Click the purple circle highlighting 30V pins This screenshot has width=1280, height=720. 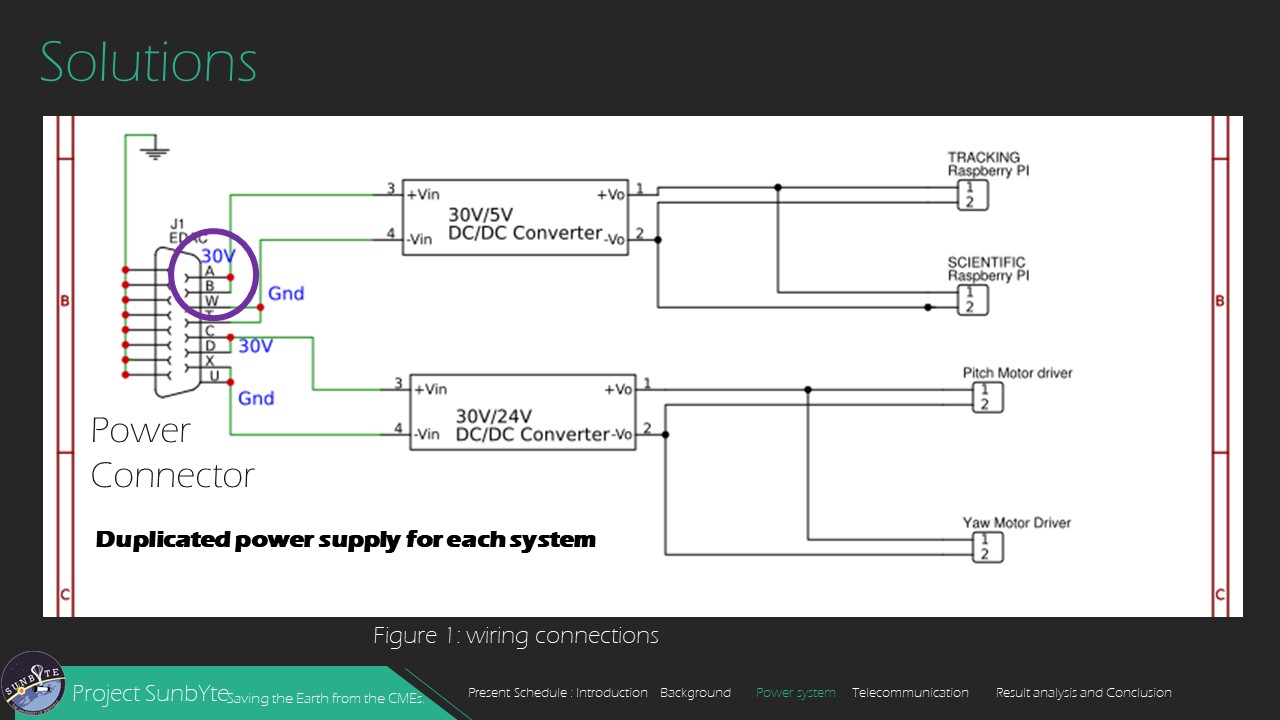(214, 274)
